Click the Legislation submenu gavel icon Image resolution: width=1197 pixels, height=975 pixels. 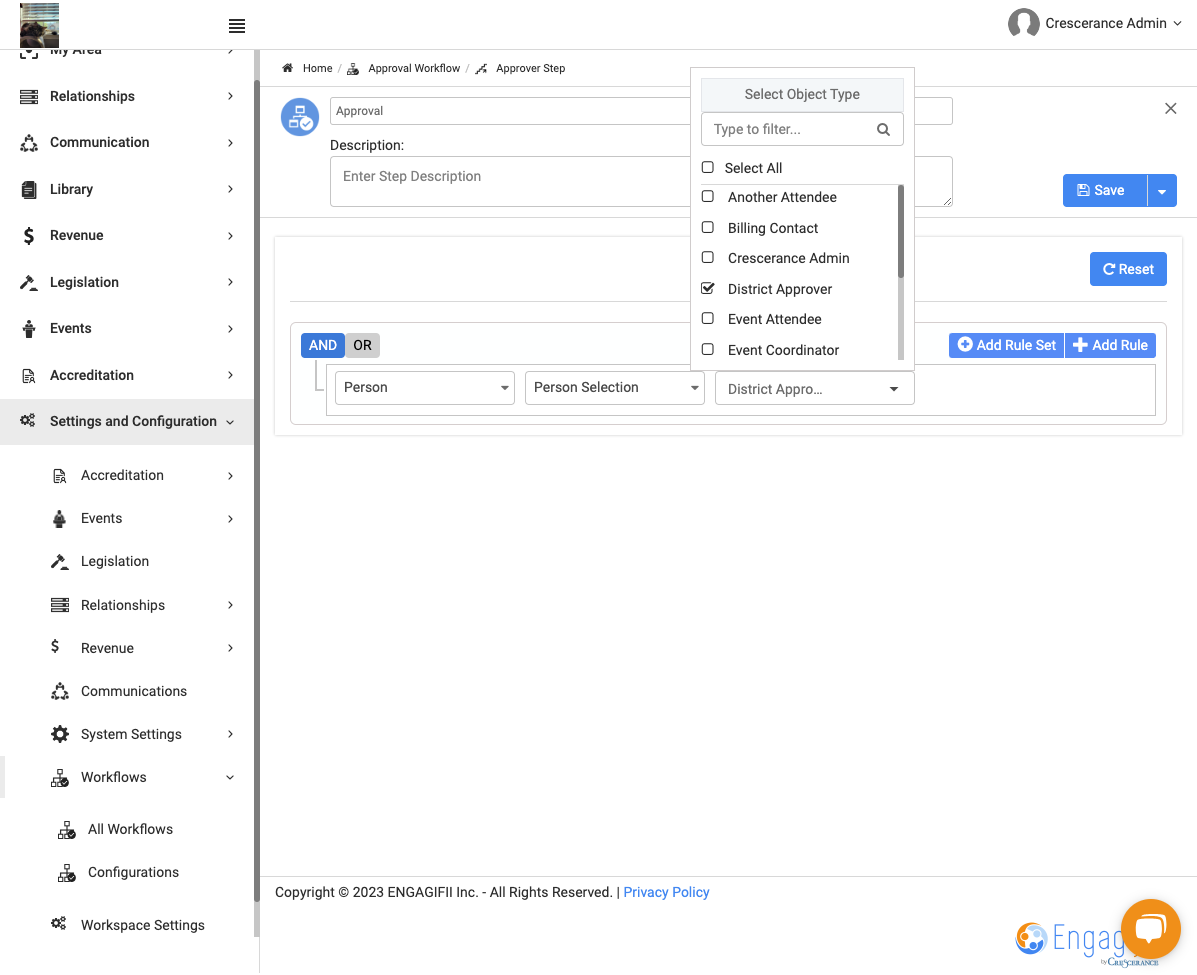pyautogui.click(x=60, y=562)
